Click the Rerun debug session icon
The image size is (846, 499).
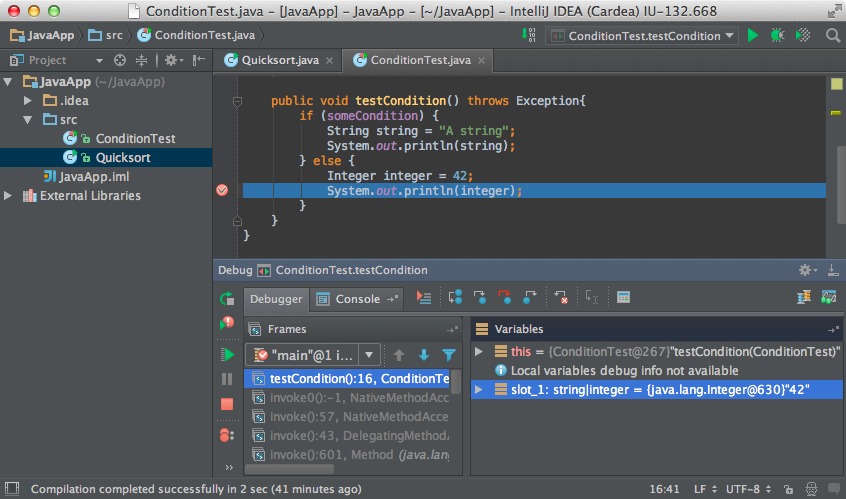tap(227, 298)
